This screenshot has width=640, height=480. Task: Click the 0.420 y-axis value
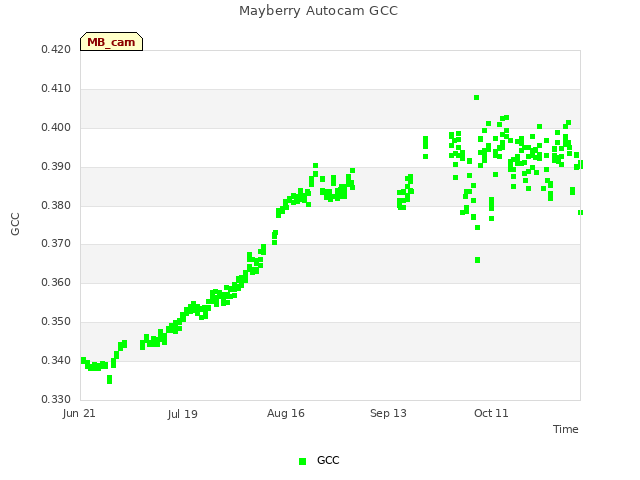56,49
